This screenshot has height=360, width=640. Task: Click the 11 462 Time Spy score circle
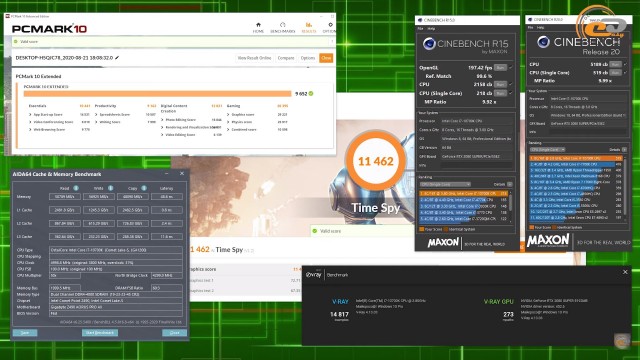(376, 161)
